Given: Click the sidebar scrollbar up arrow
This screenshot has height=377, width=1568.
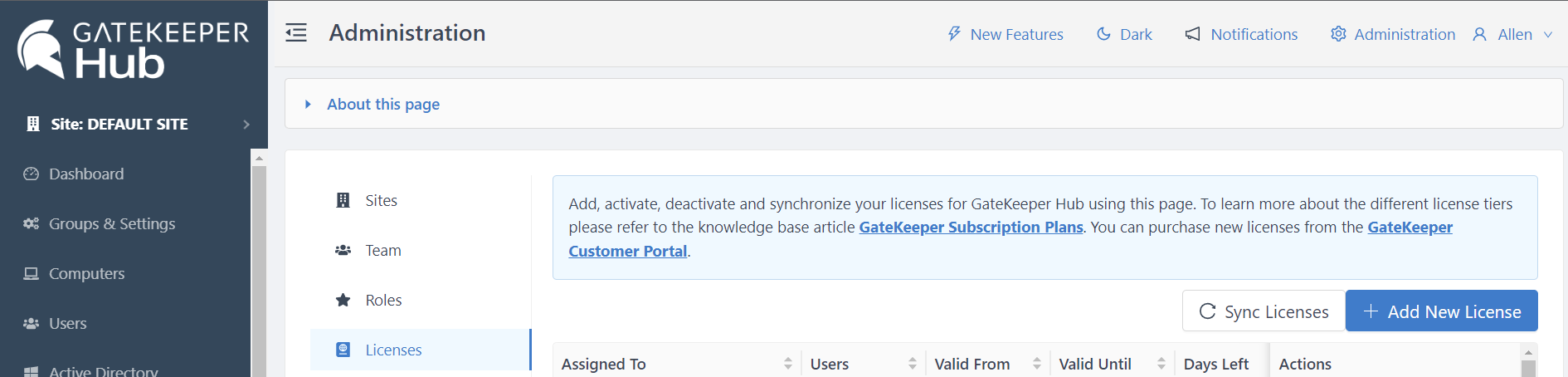Looking at the screenshot, I should click(x=259, y=157).
